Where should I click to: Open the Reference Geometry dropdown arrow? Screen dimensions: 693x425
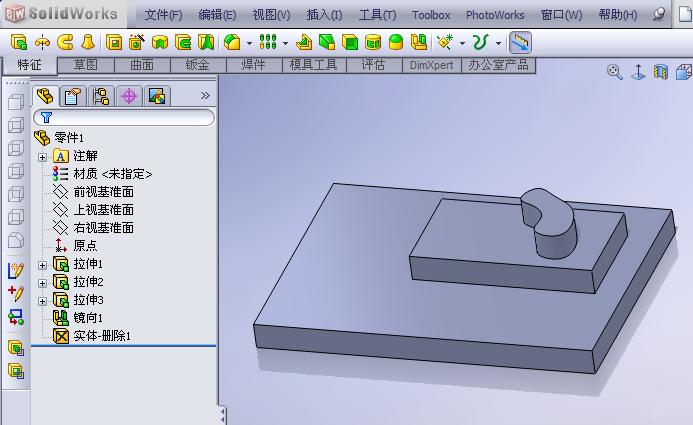(x=462, y=43)
